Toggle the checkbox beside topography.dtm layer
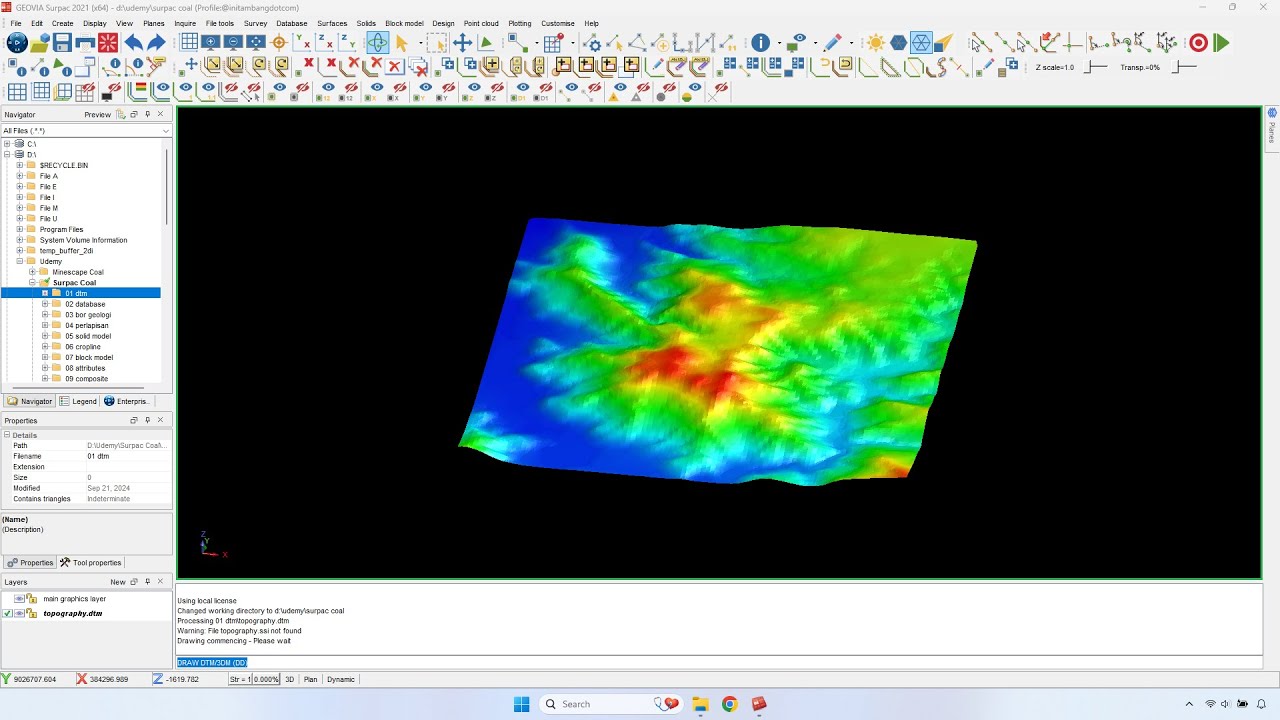Viewport: 1280px width, 720px height. click(x=8, y=613)
